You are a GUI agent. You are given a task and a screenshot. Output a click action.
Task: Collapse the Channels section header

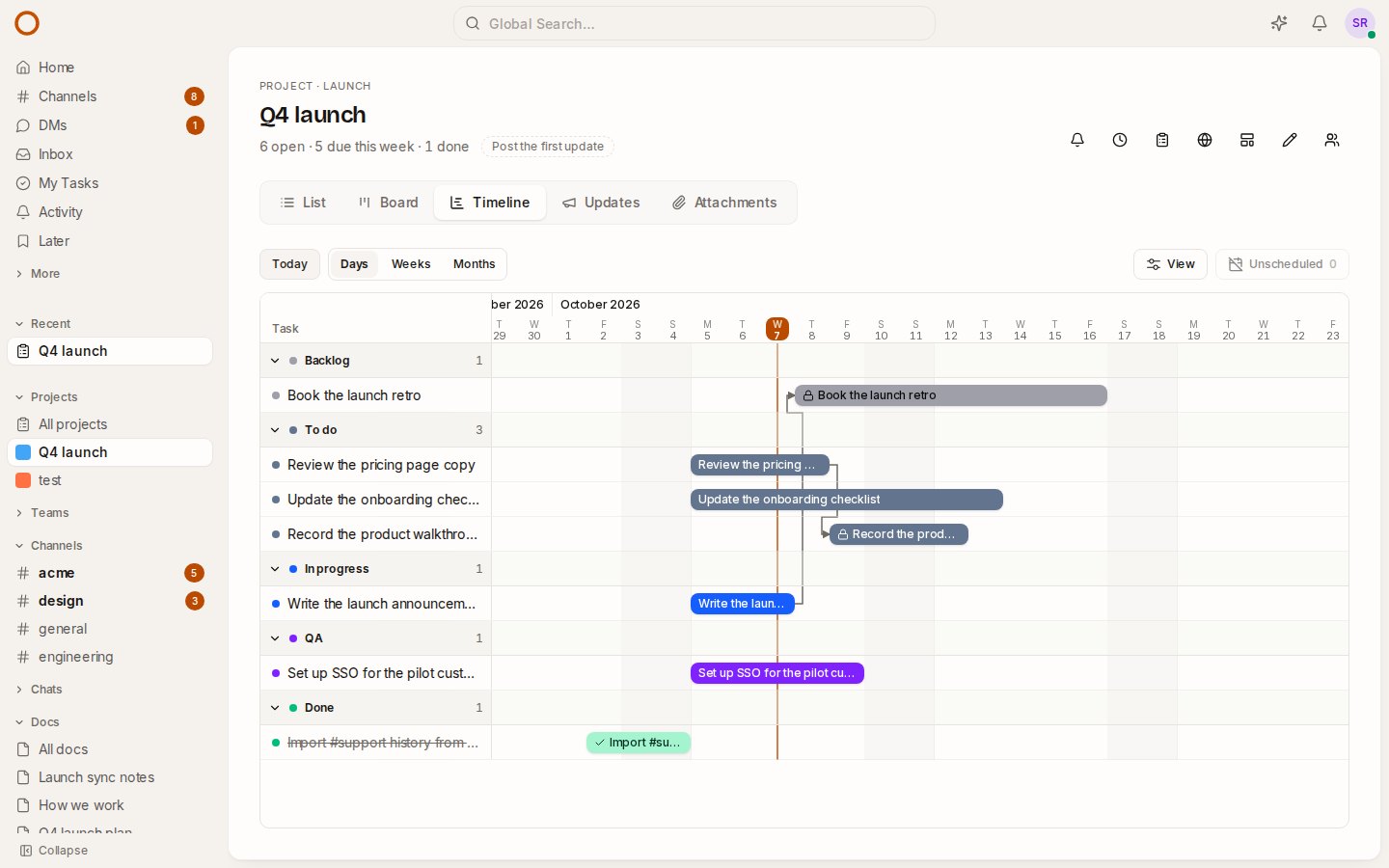click(48, 546)
